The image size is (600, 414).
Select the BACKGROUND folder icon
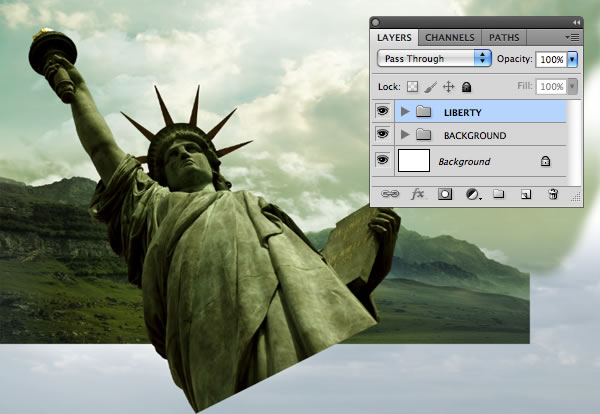(x=424, y=134)
